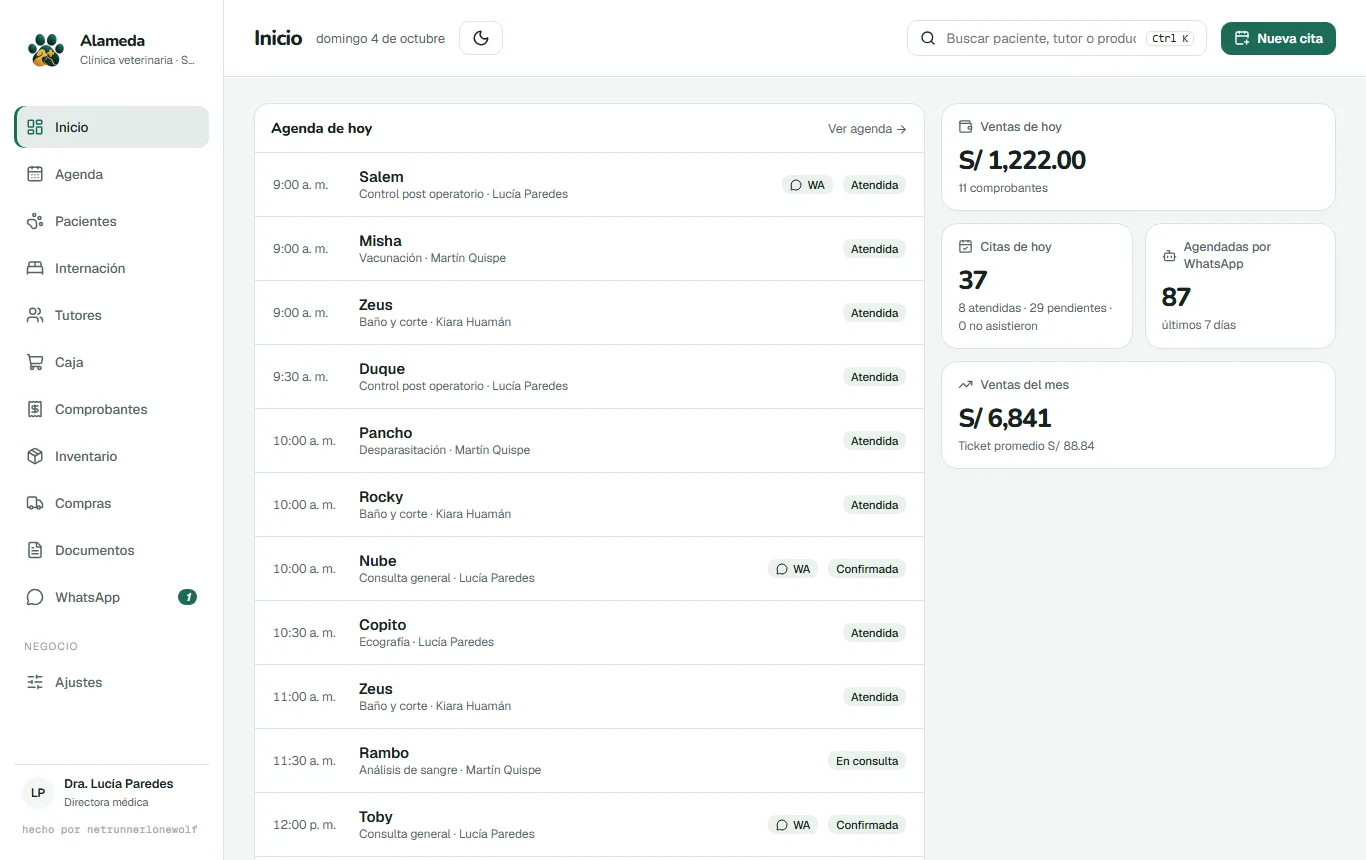
Task: Click the Tutores people icon
Action: [x=35, y=315]
